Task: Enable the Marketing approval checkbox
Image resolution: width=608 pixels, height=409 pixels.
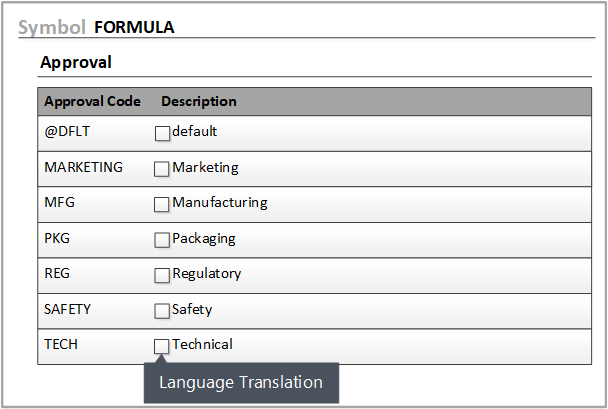Action: click(162, 169)
